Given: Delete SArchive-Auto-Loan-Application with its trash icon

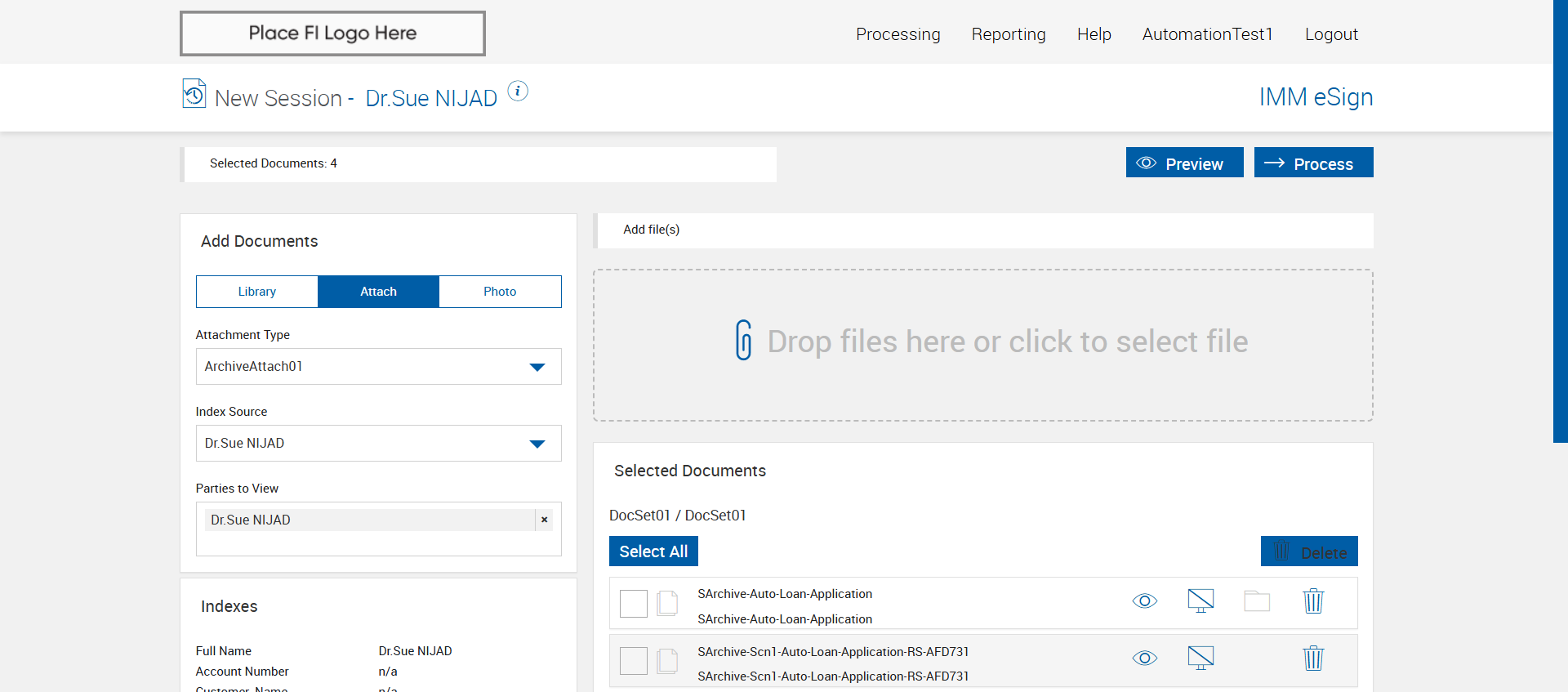Looking at the screenshot, I should [1313, 601].
